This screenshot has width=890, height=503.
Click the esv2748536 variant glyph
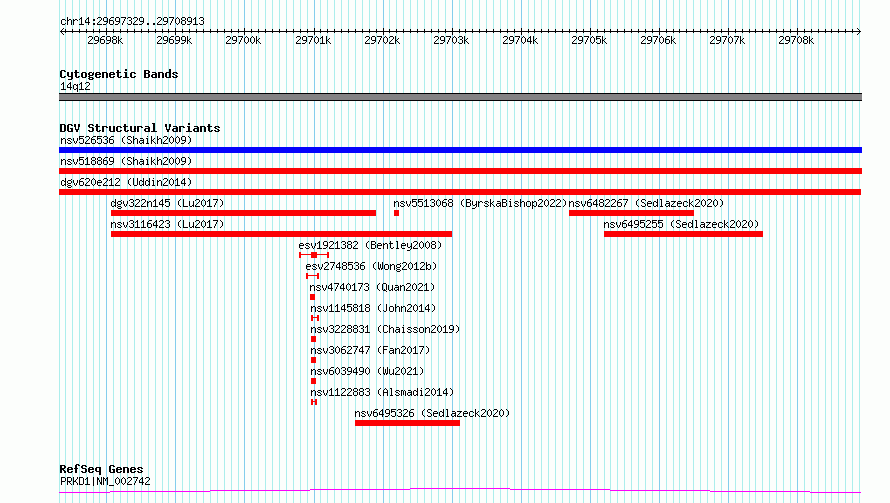(312, 276)
